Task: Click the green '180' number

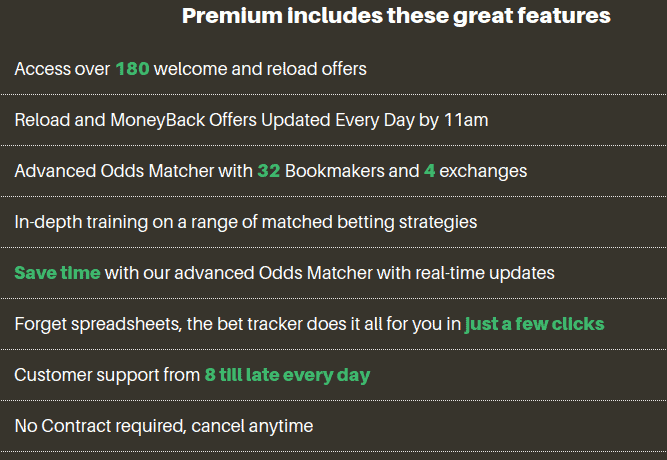Action: 132,69
